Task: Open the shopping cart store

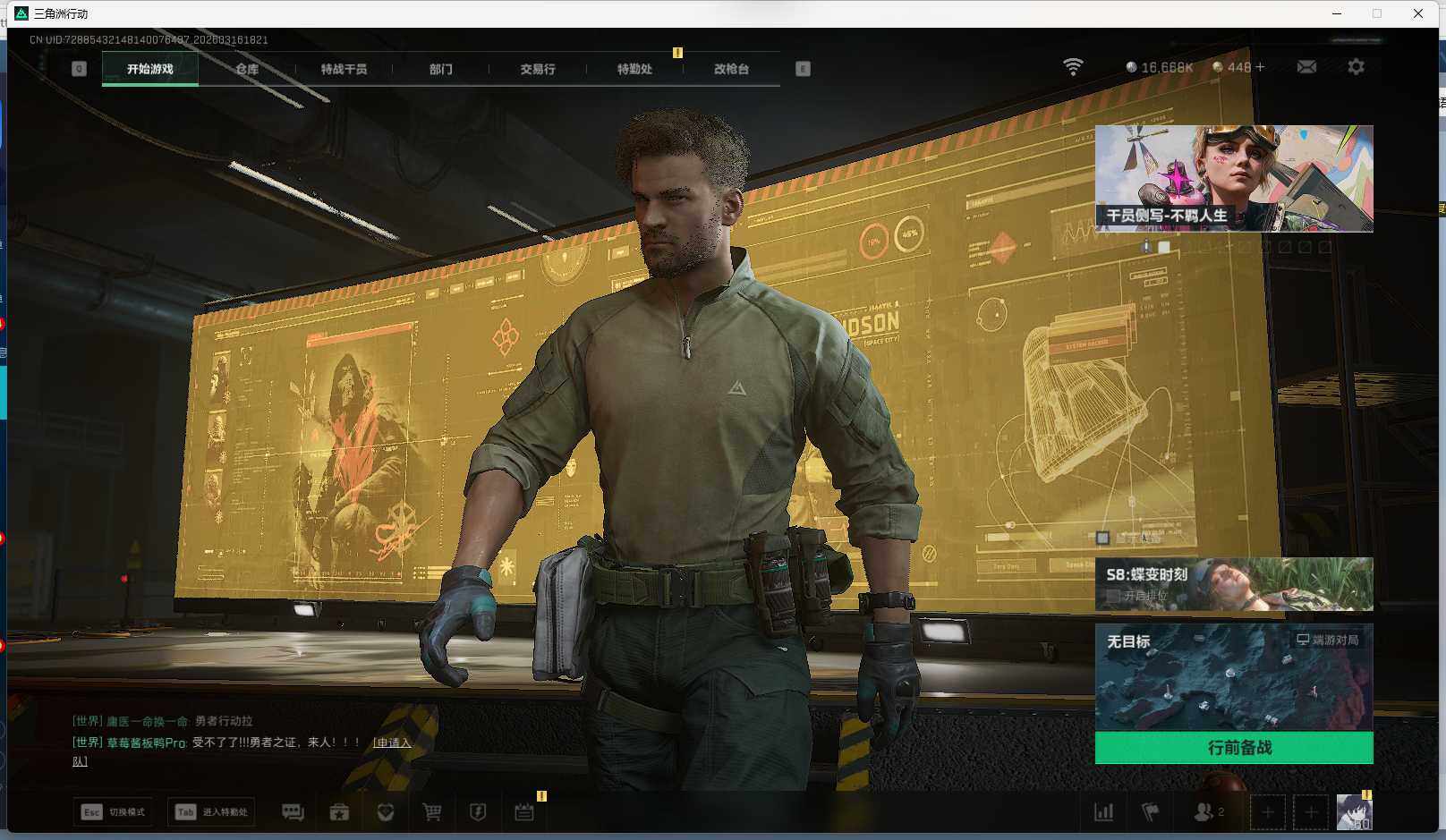Action: click(431, 812)
